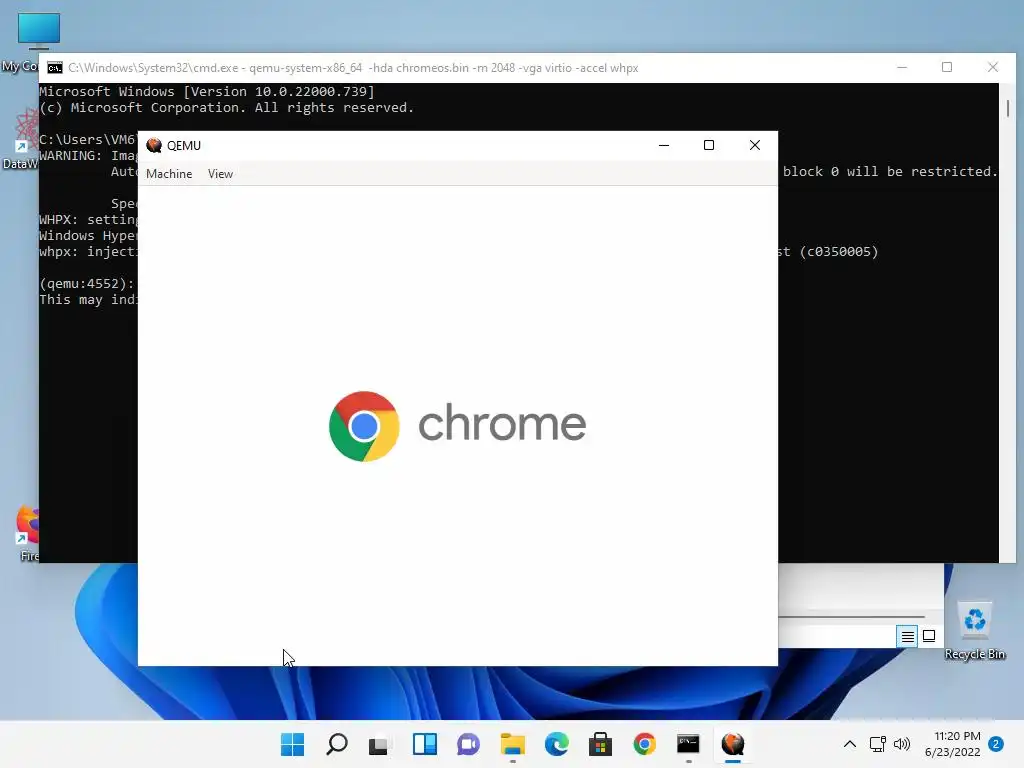Viewport: 1024px width, 768px height.
Task: Show hidden system tray icons
Action: 850,744
